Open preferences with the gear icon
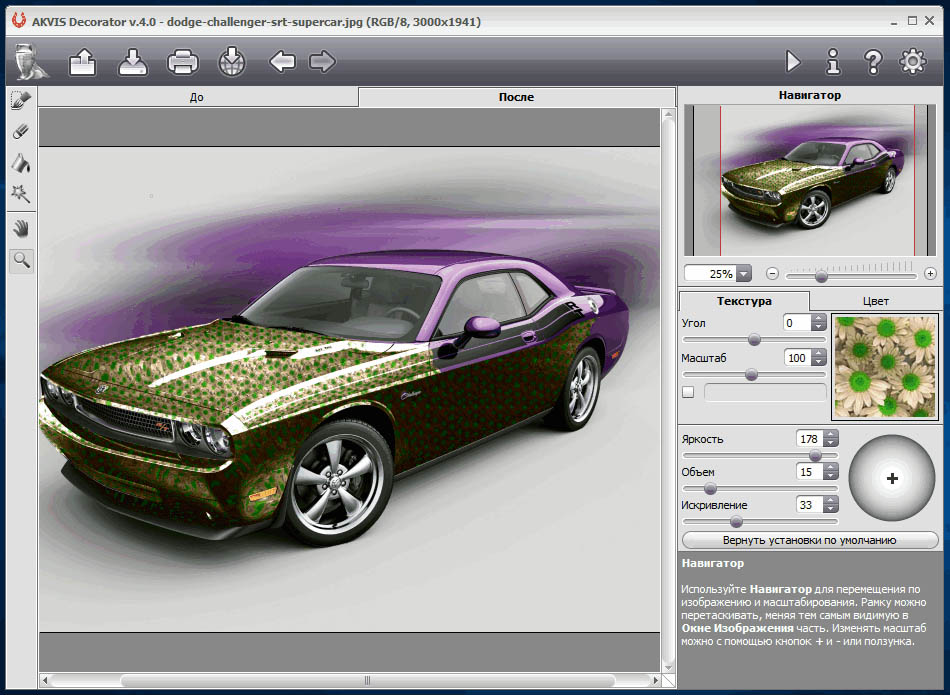 point(912,61)
